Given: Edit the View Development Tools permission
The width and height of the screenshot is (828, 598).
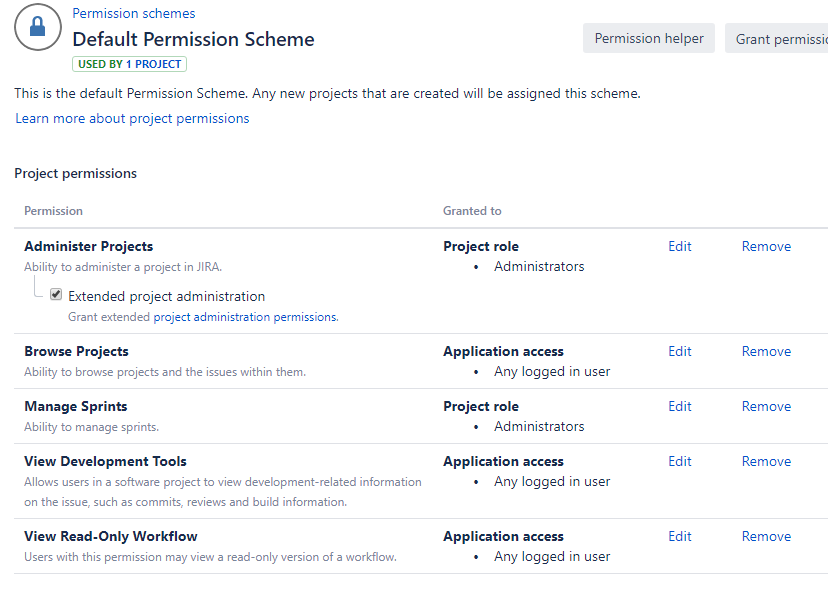Looking at the screenshot, I should [680, 462].
